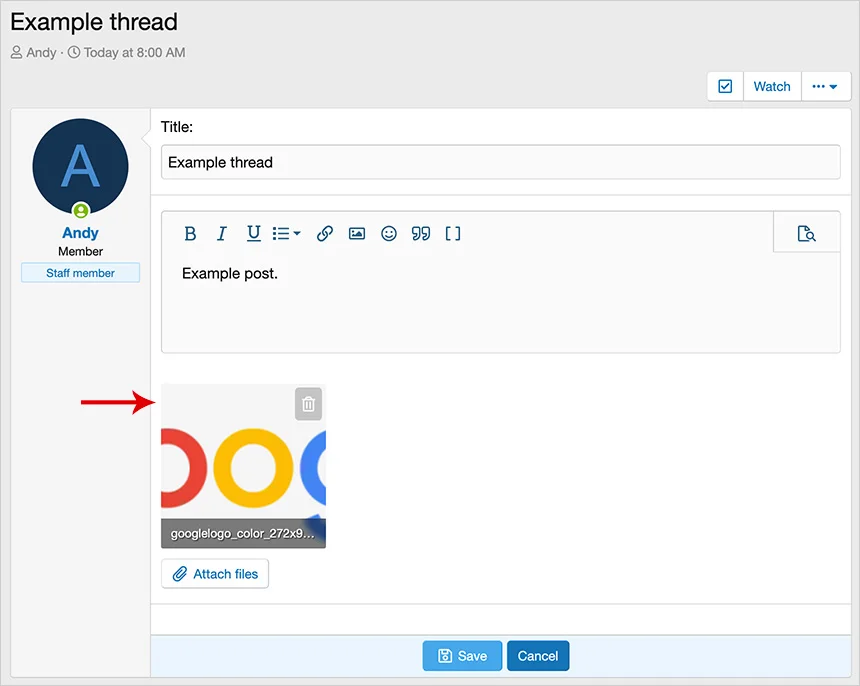This screenshot has width=860, height=686.
Task: Apply underline formatting to text
Action: 254,234
